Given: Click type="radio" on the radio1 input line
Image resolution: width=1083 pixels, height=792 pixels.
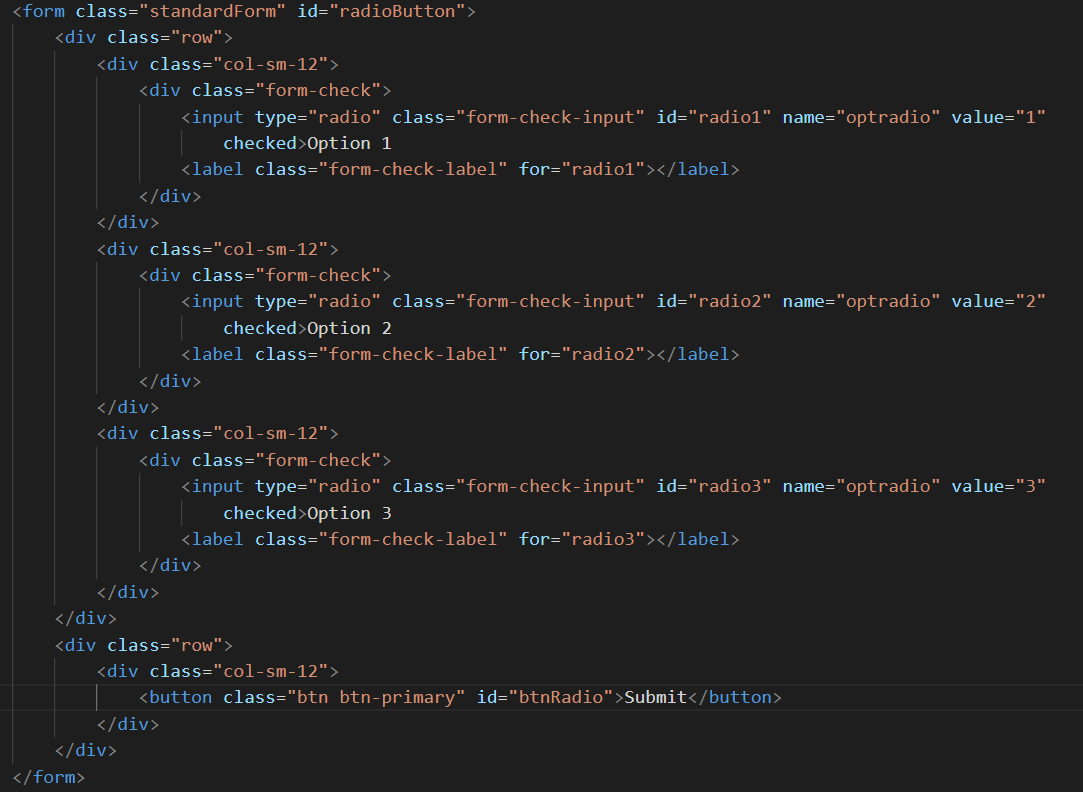Looking at the screenshot, I should tap(318, 117).
